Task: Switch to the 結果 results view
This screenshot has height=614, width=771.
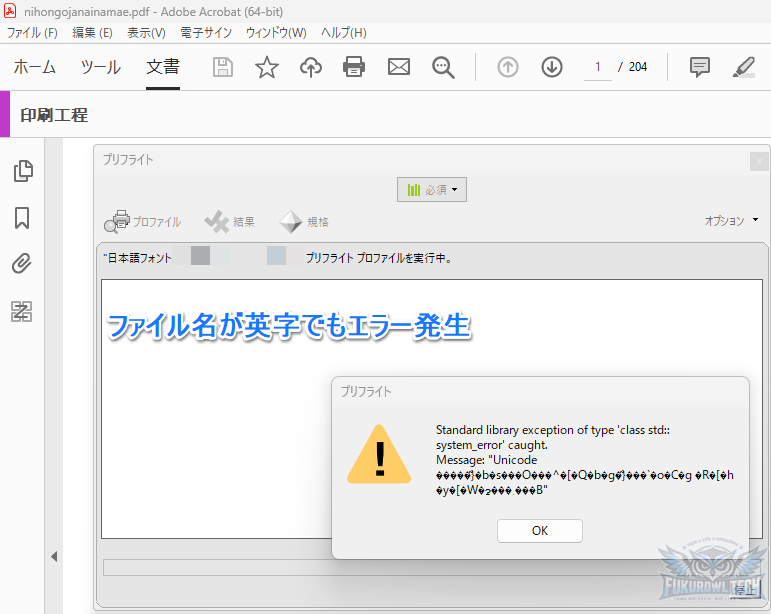Action: pos(230,222)
